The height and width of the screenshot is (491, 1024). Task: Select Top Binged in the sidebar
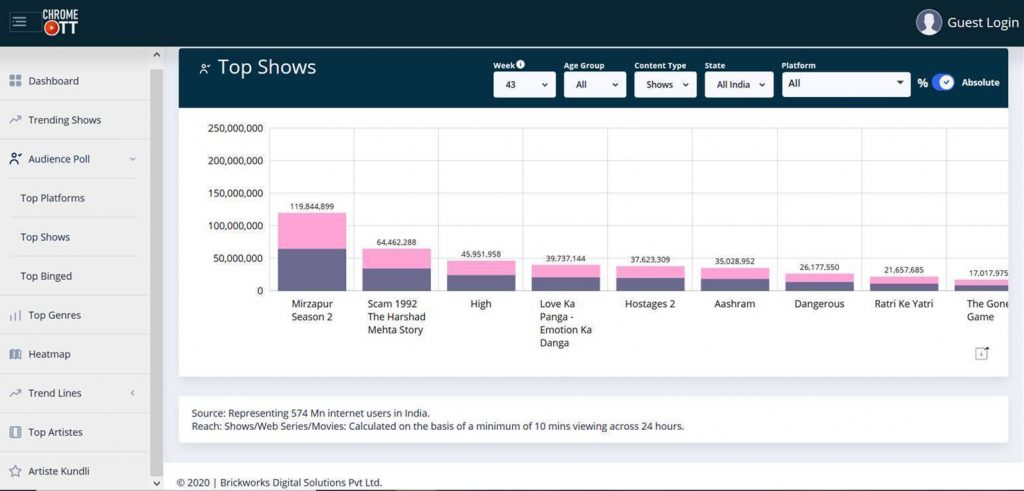pos(46,276)
